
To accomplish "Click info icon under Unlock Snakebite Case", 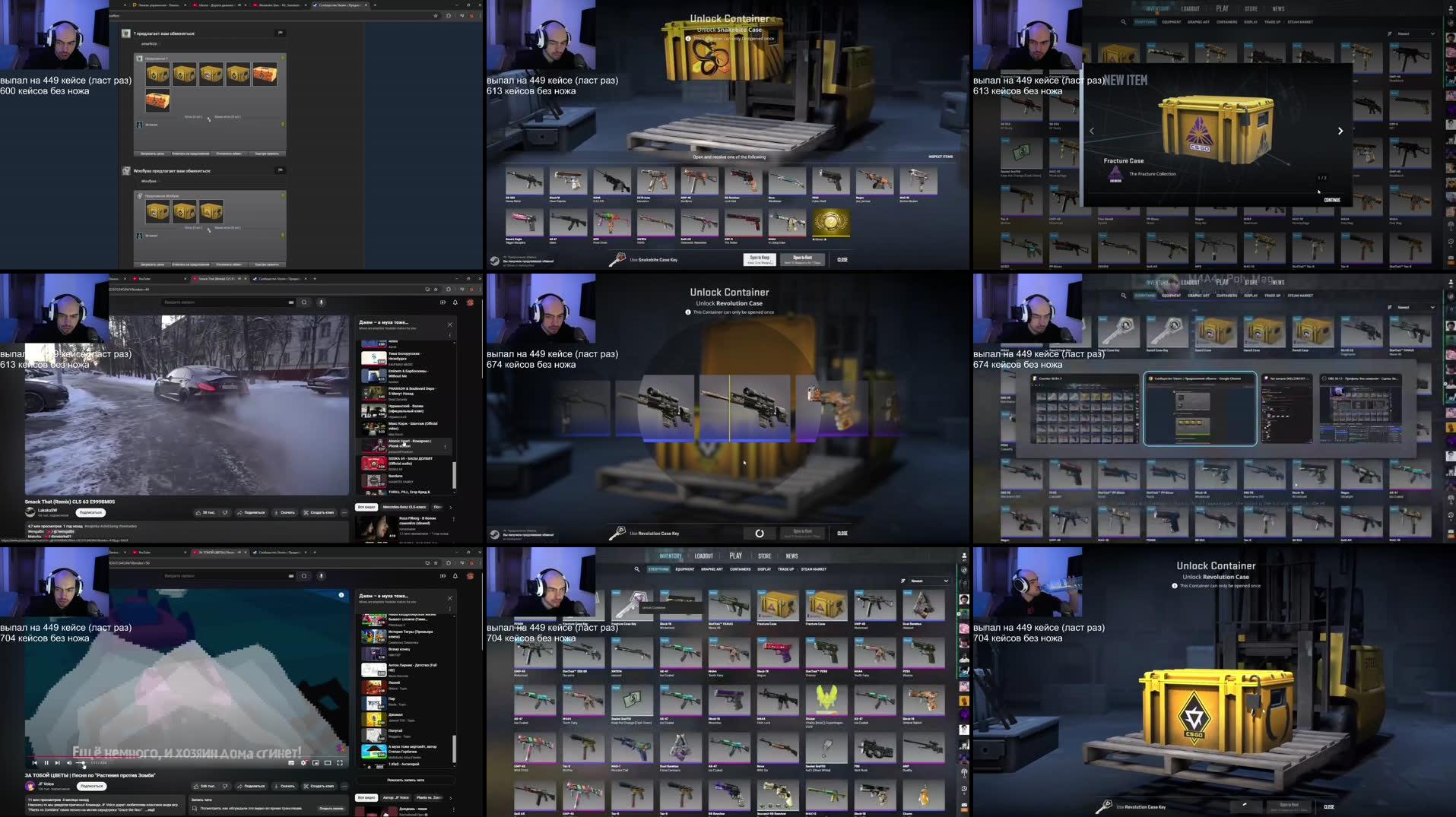I will point(688,38).
